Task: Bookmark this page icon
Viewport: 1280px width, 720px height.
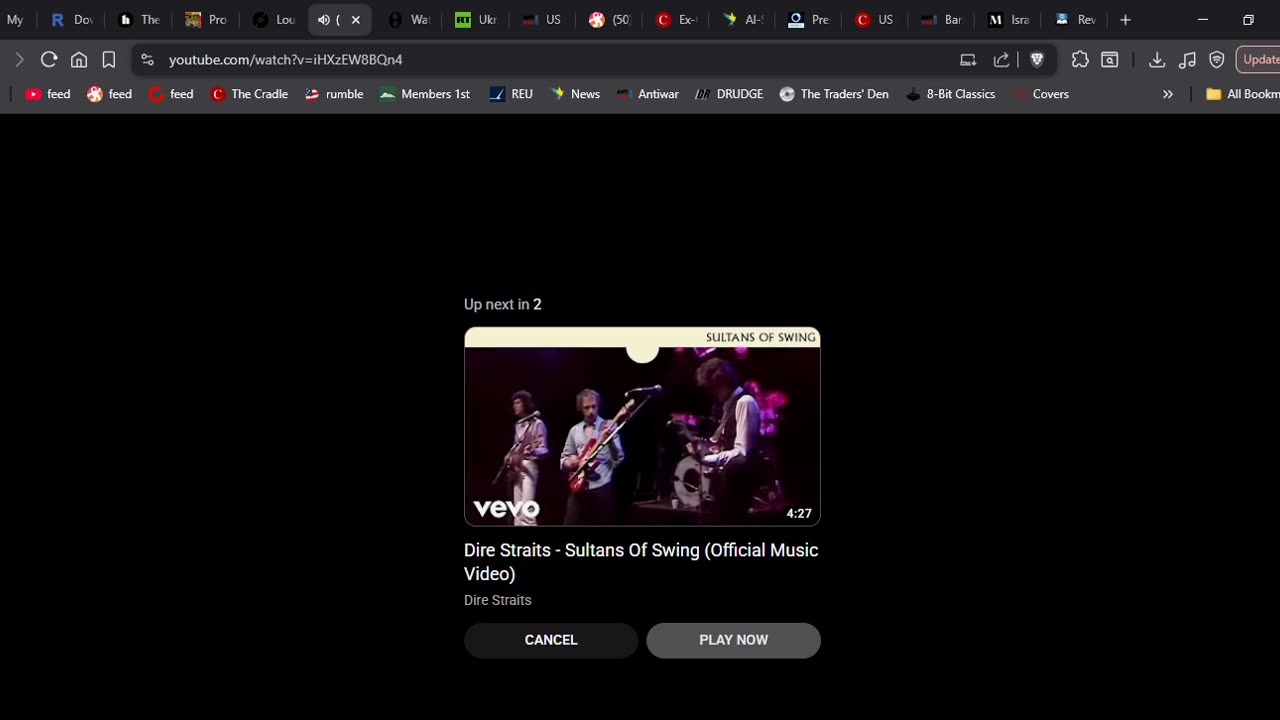Action: click(x=109, y=60)
